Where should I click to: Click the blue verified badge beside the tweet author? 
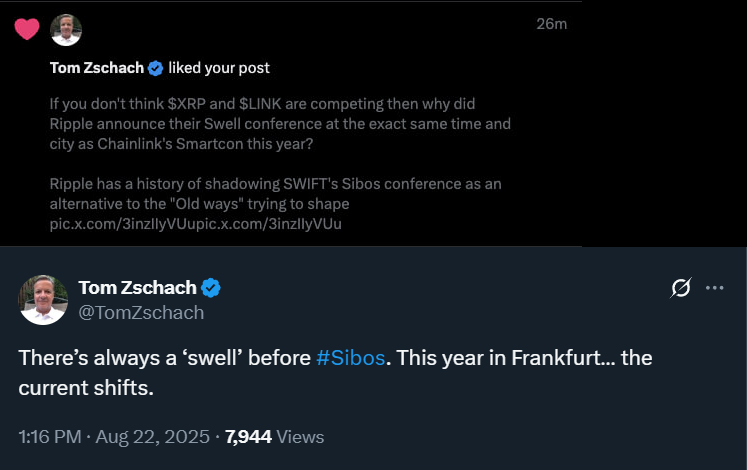pos(211,288)
